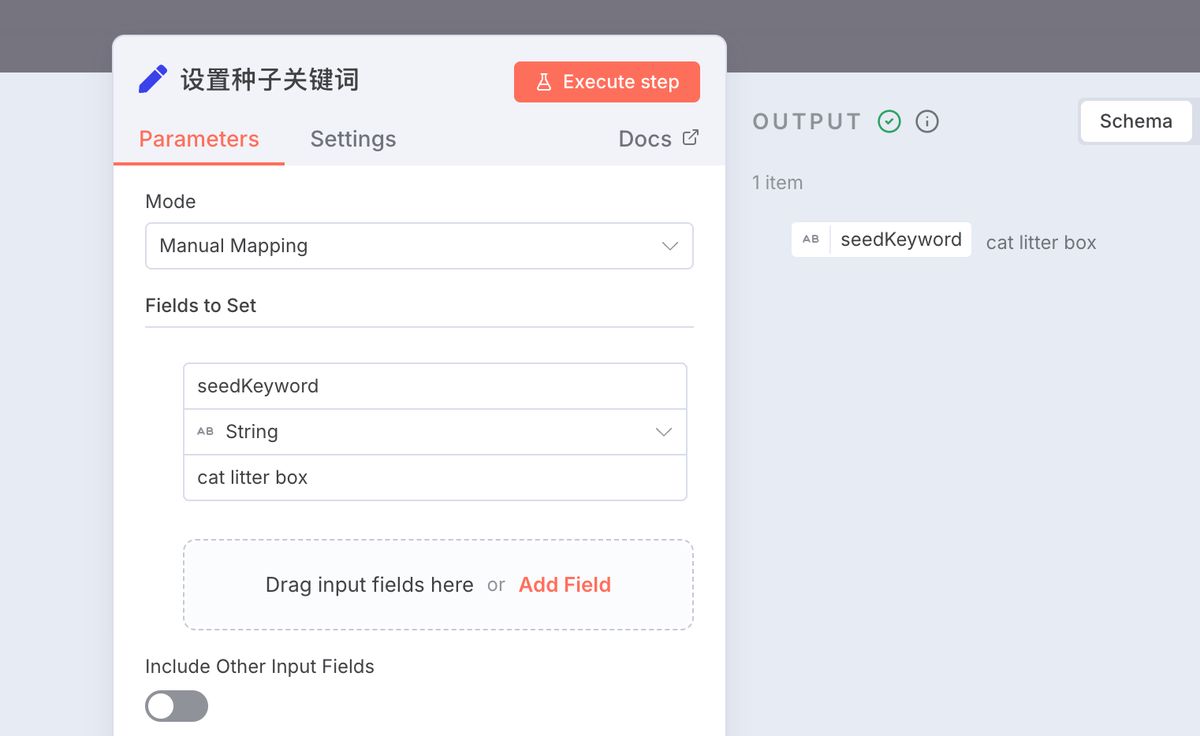Toggle Include Other Input Fields switch
The image size is (1200, 736).
[x=177, y=706]
